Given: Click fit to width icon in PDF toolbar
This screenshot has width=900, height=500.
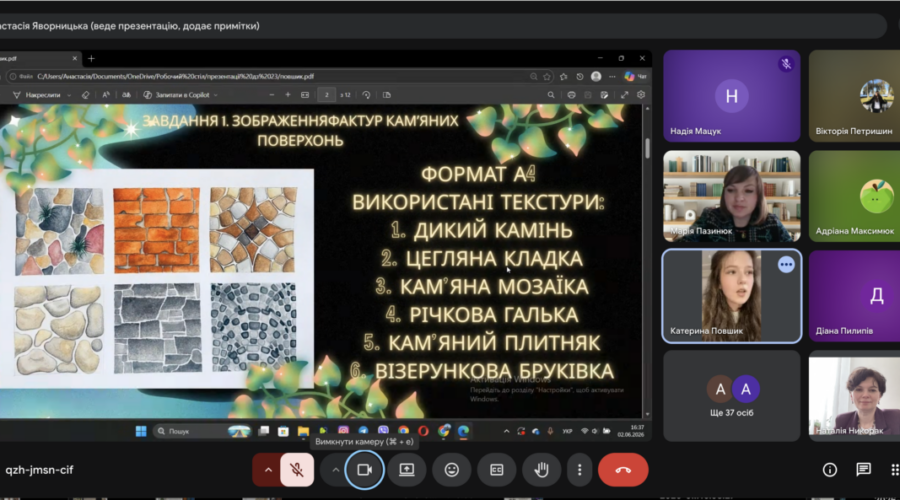Looking at the screenshot, I should click(305, 95).
